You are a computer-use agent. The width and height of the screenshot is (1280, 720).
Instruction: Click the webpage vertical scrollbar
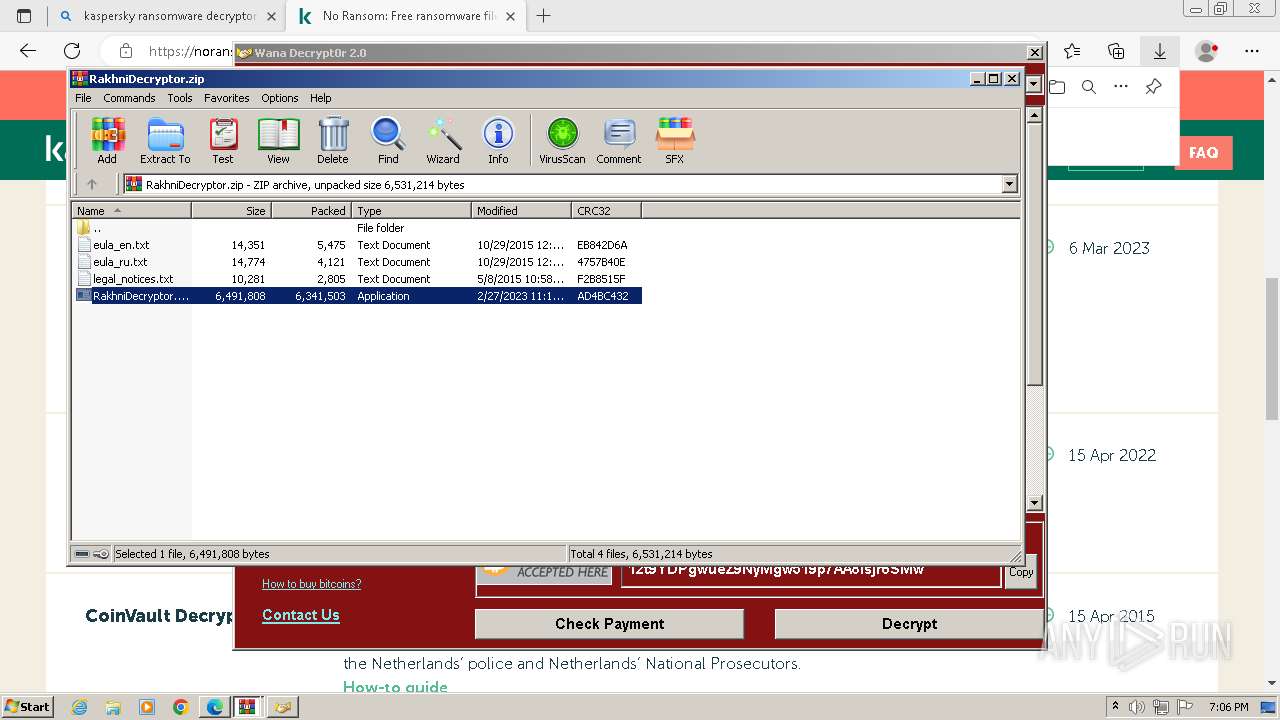(1272, 350)
